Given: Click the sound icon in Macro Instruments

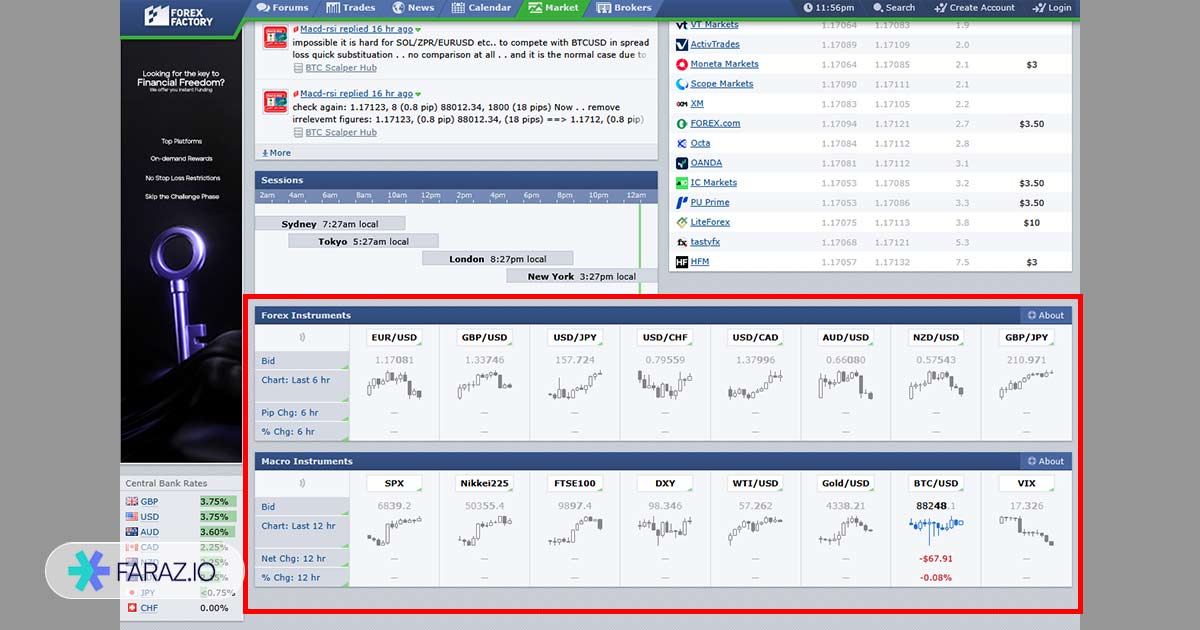Looking at the screenshot, I should 302,483.
